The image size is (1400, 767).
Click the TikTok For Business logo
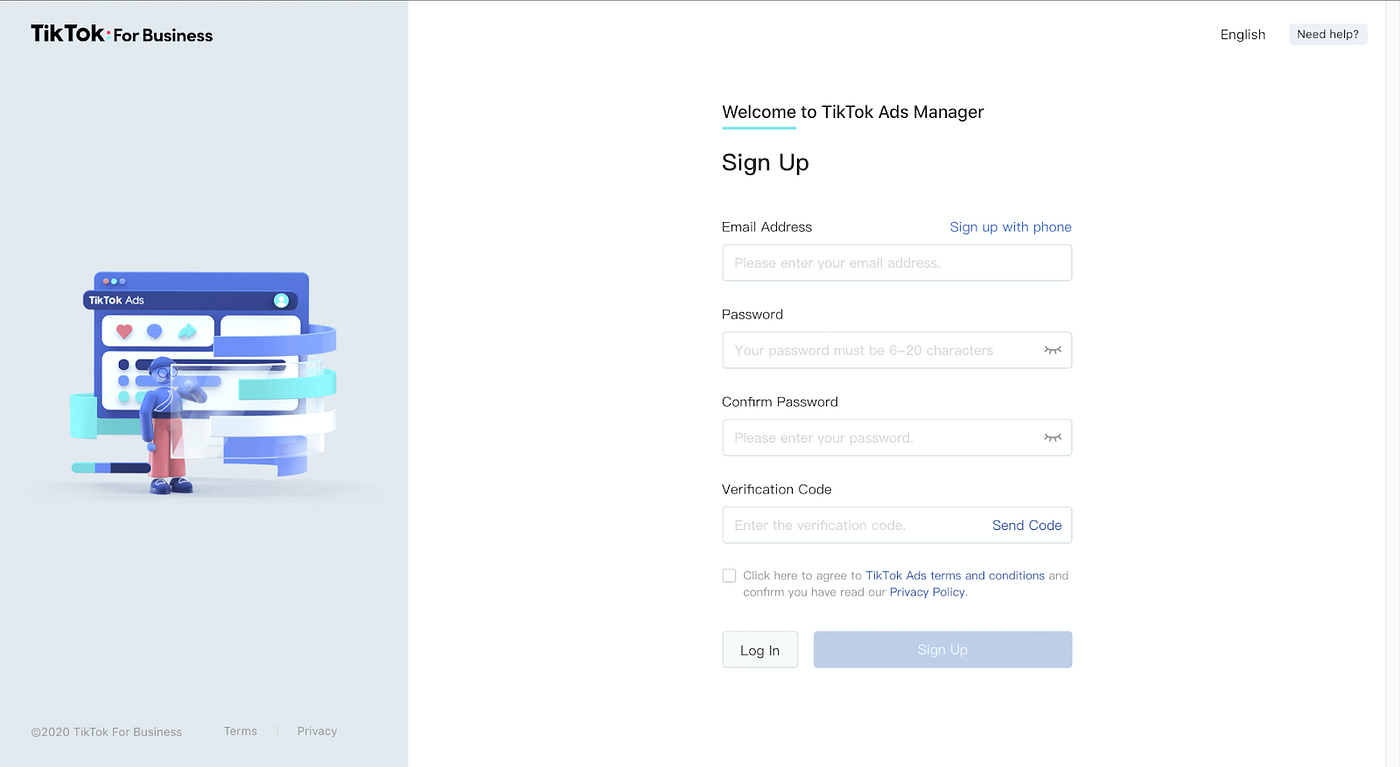point(122,34)
